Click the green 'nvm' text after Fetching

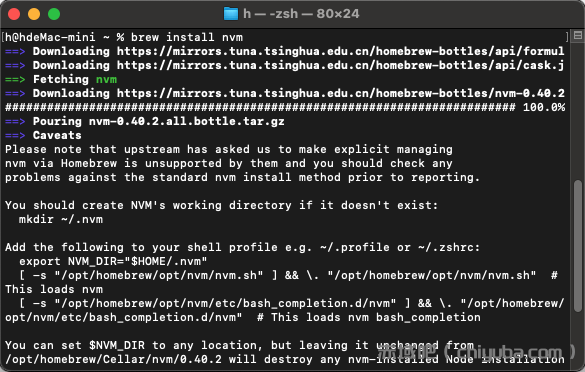tap(106, 79)
